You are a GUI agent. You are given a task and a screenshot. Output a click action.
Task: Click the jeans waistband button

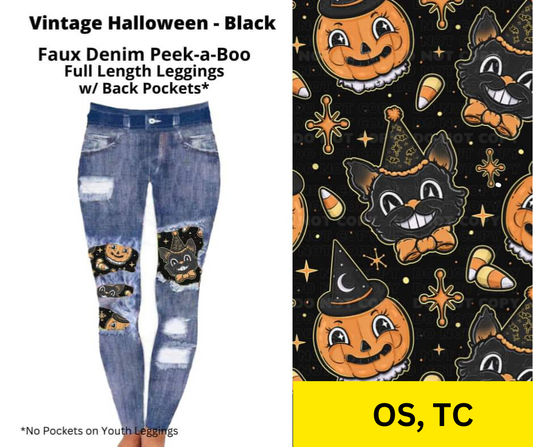coord(152,121)
